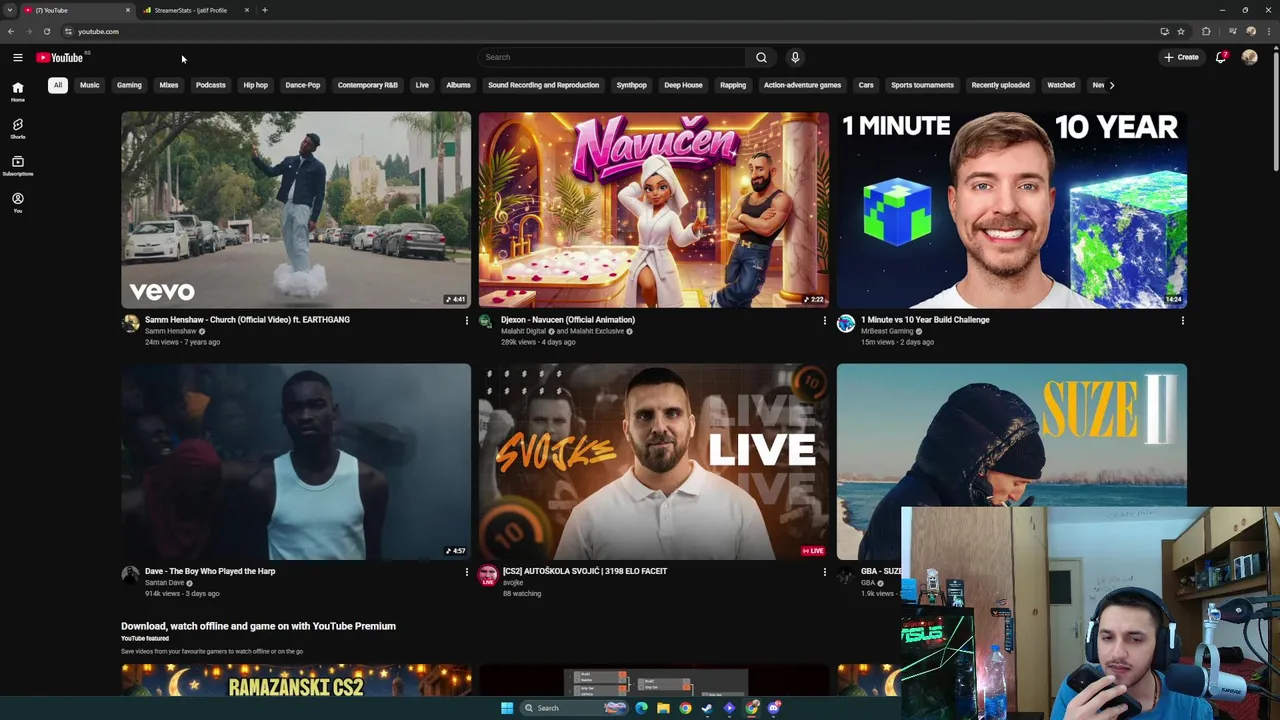Viewport: 1280px width, 720px height.
Task: Click the YouTube logo
Action: [60, 58]
